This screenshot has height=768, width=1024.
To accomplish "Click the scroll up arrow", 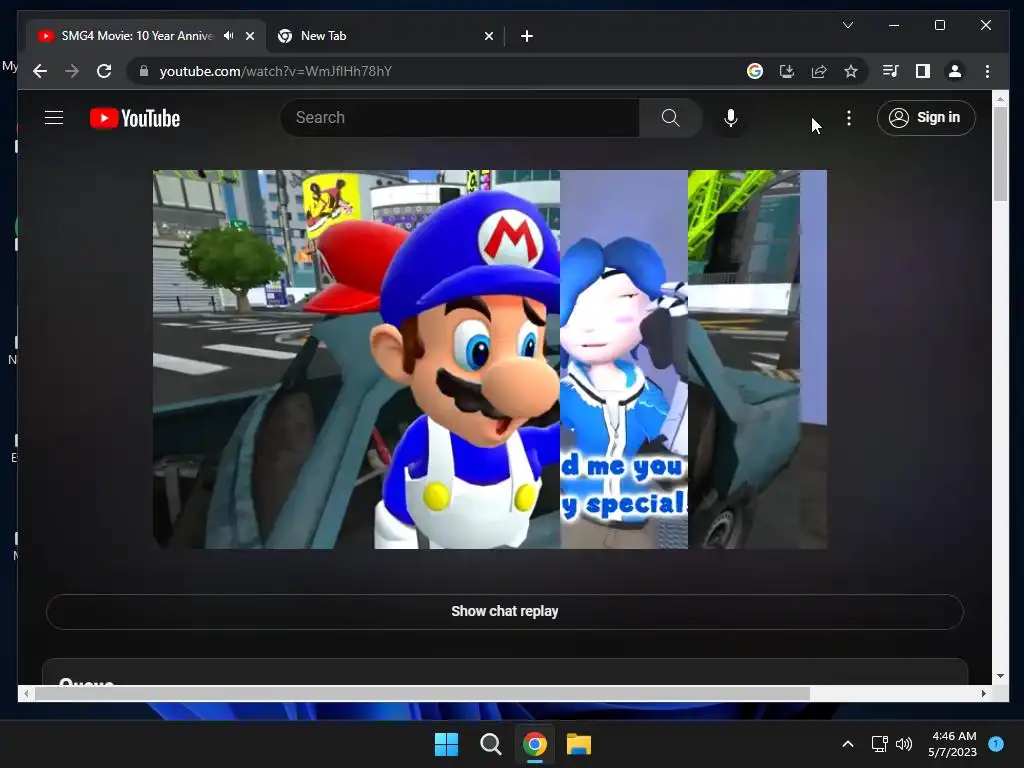I will [1000, 99].
